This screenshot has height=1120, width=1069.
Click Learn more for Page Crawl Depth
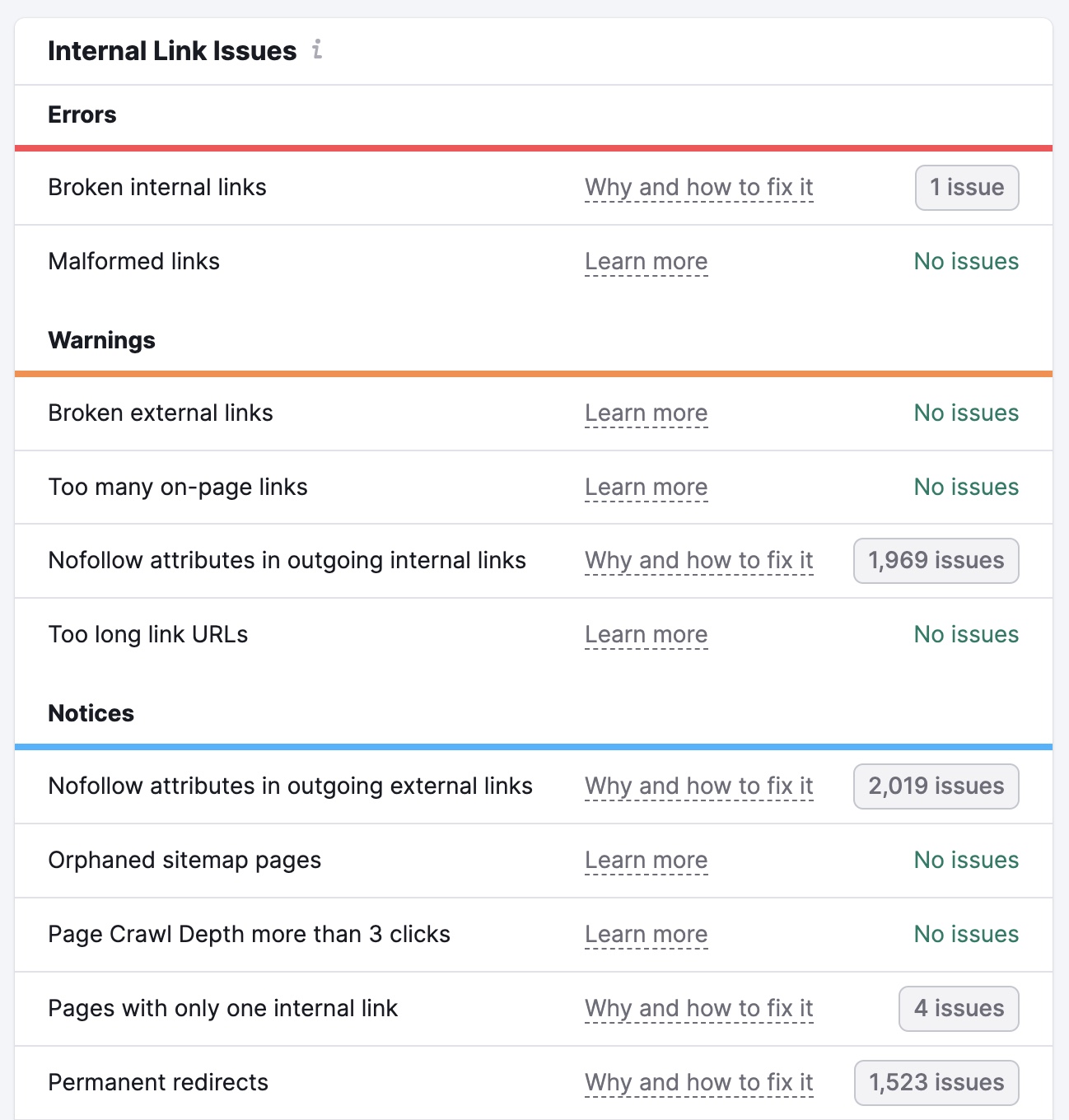646,934
